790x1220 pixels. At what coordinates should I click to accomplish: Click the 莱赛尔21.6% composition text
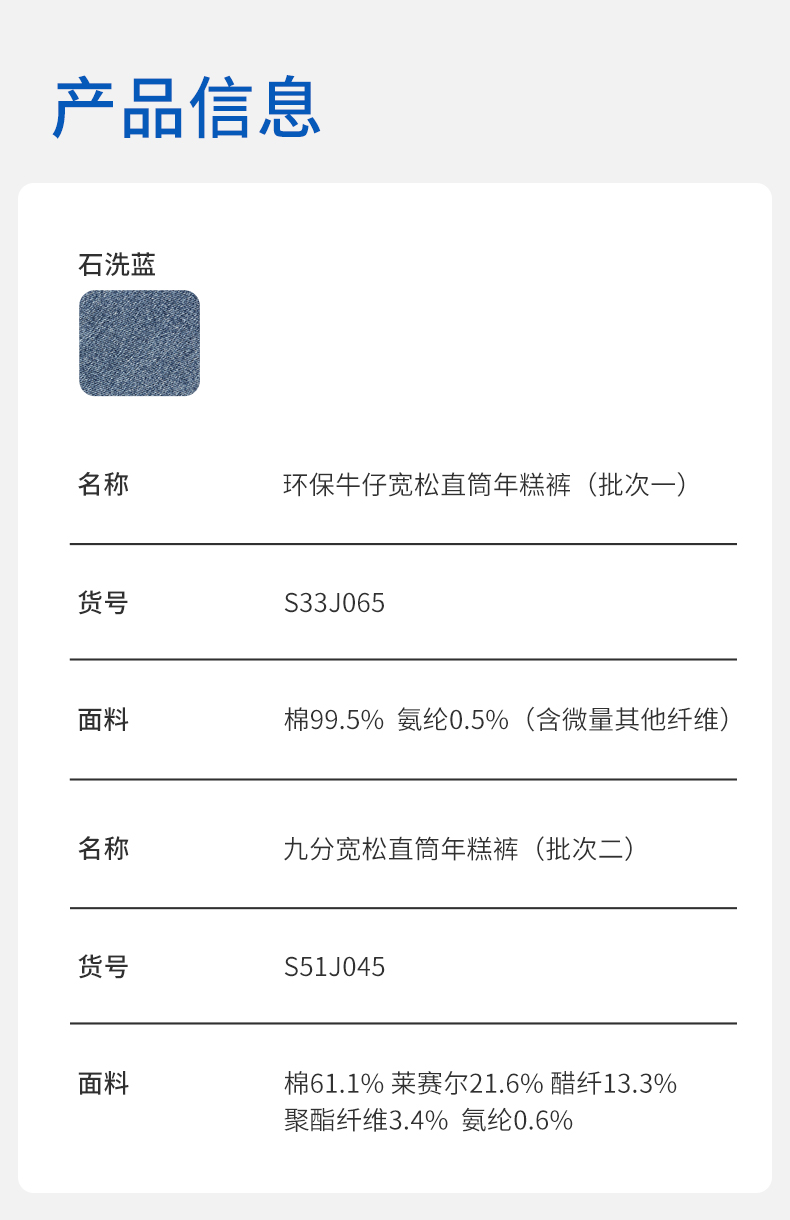(x=467, y=1083)
